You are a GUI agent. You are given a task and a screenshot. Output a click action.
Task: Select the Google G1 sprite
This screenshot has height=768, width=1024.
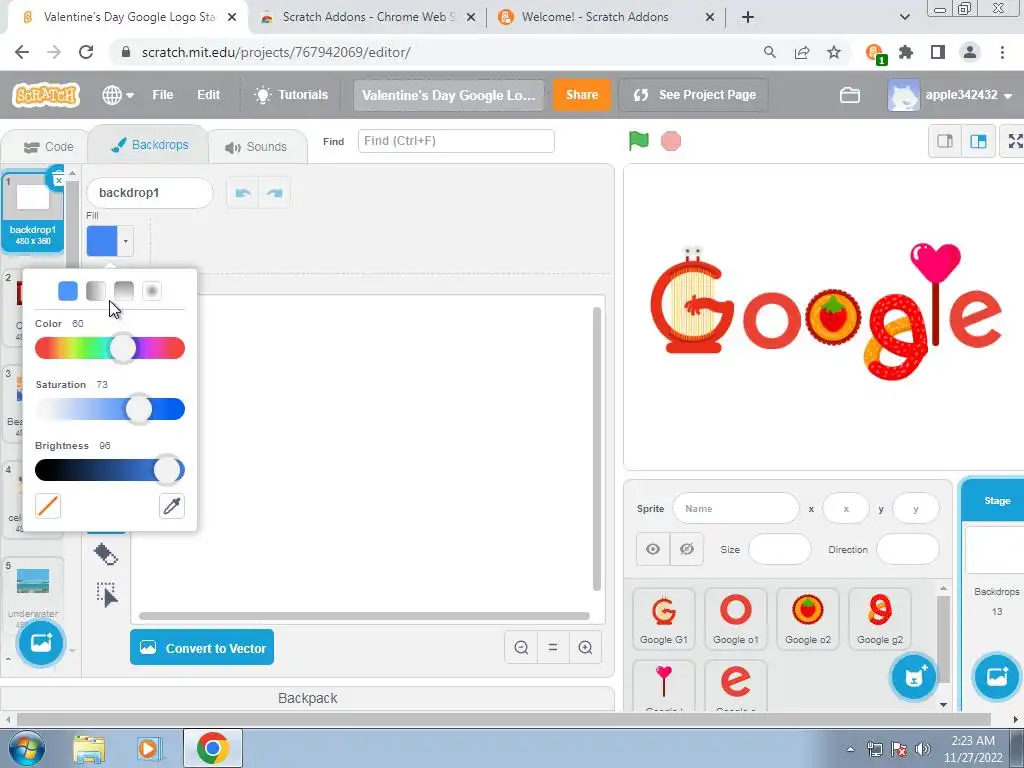(x=664, y=619)
